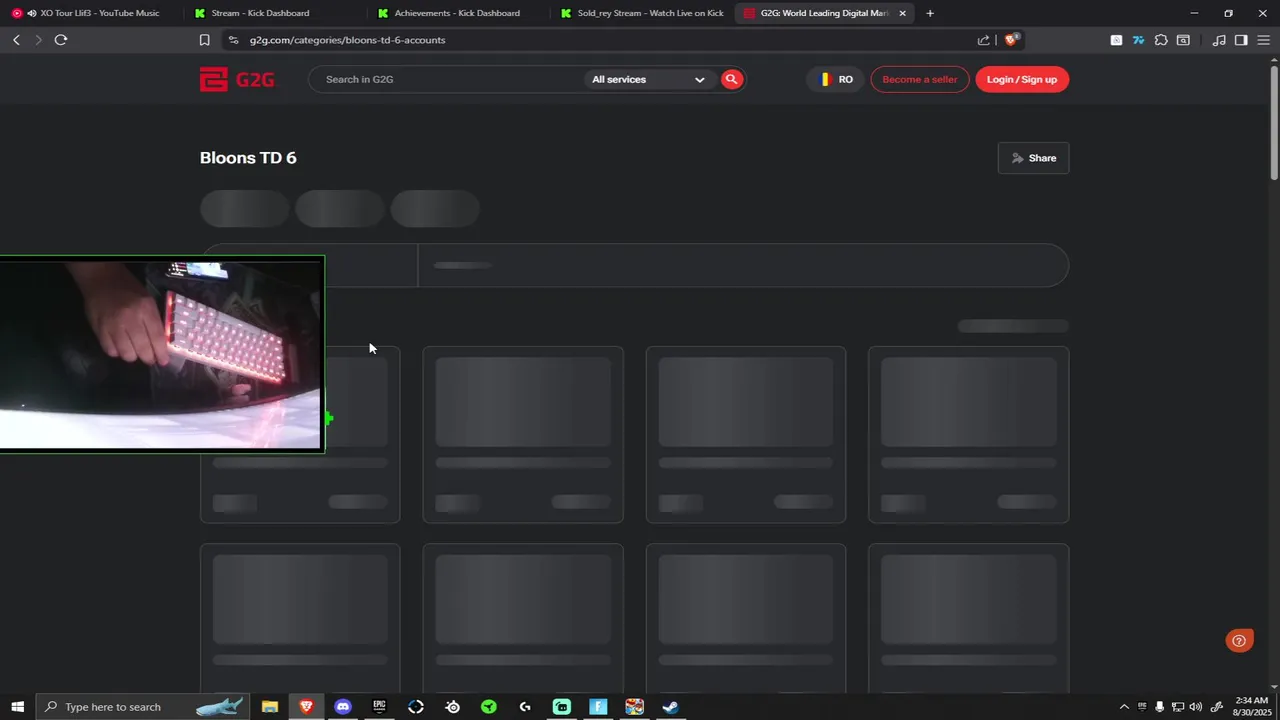Open File Explorer from the taskbar

[270, 707]
